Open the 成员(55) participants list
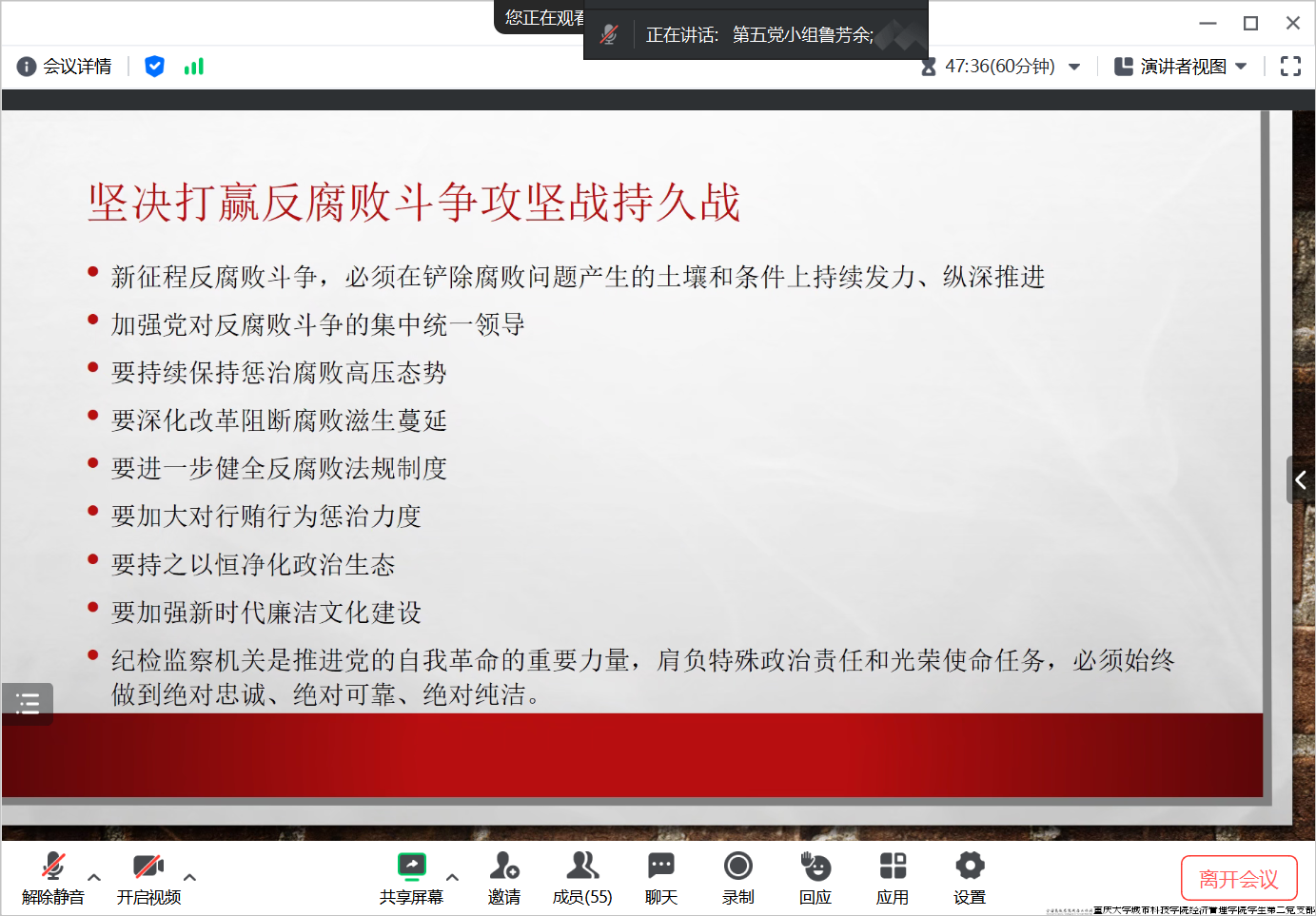Viewport: 1316px width, 916px height. (x=582, y=877)
